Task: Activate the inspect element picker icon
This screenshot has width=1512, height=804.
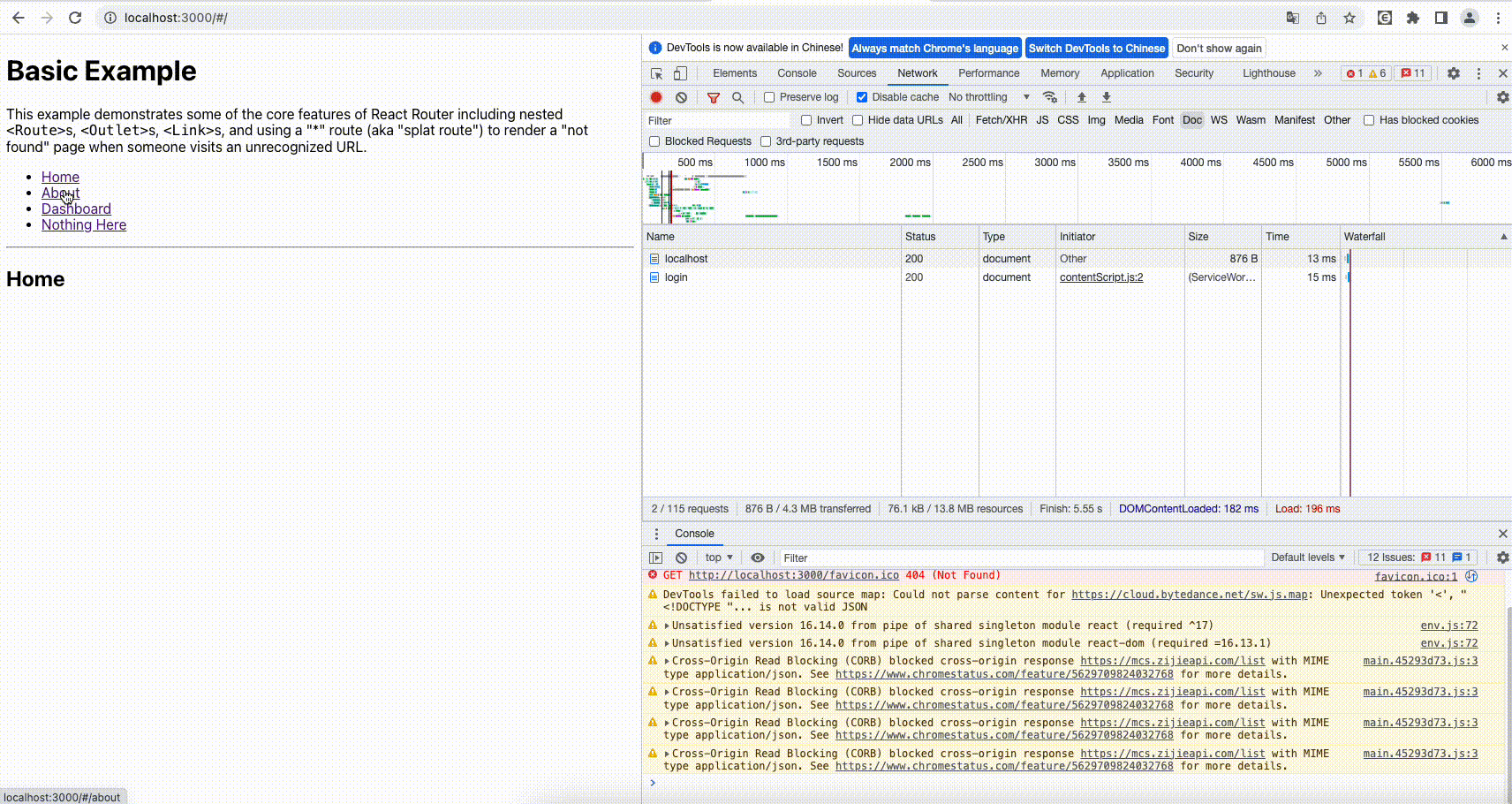Action: pos(656,73)
